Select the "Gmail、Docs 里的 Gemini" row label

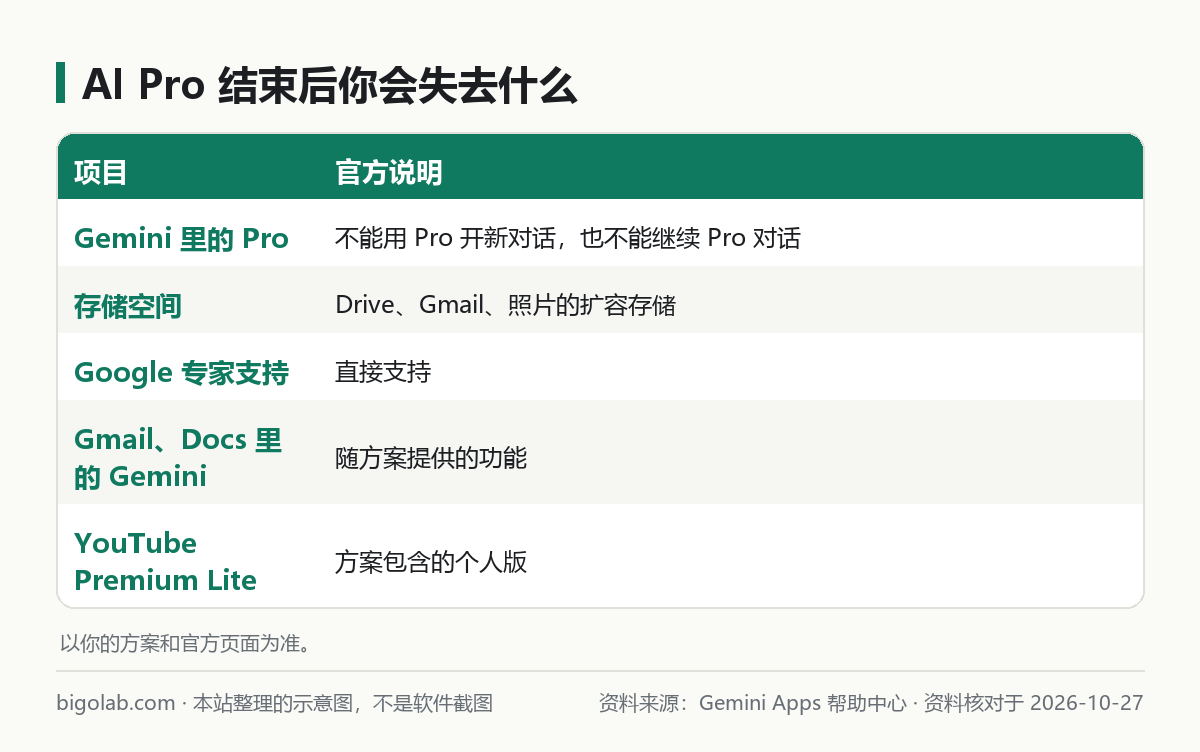pos(178,458)
